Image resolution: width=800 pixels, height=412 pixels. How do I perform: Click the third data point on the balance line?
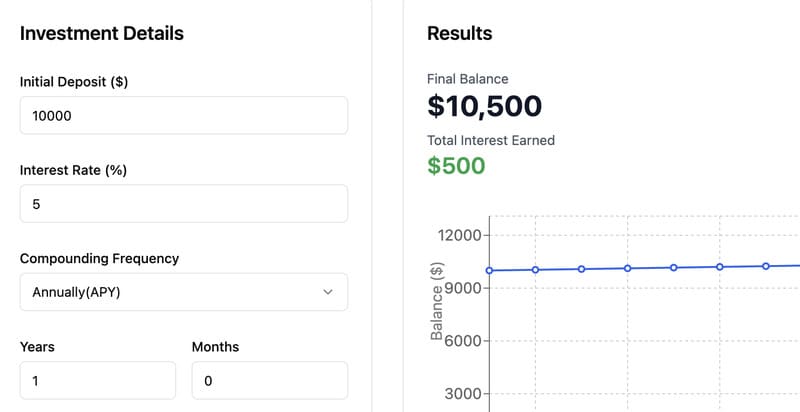582,269
